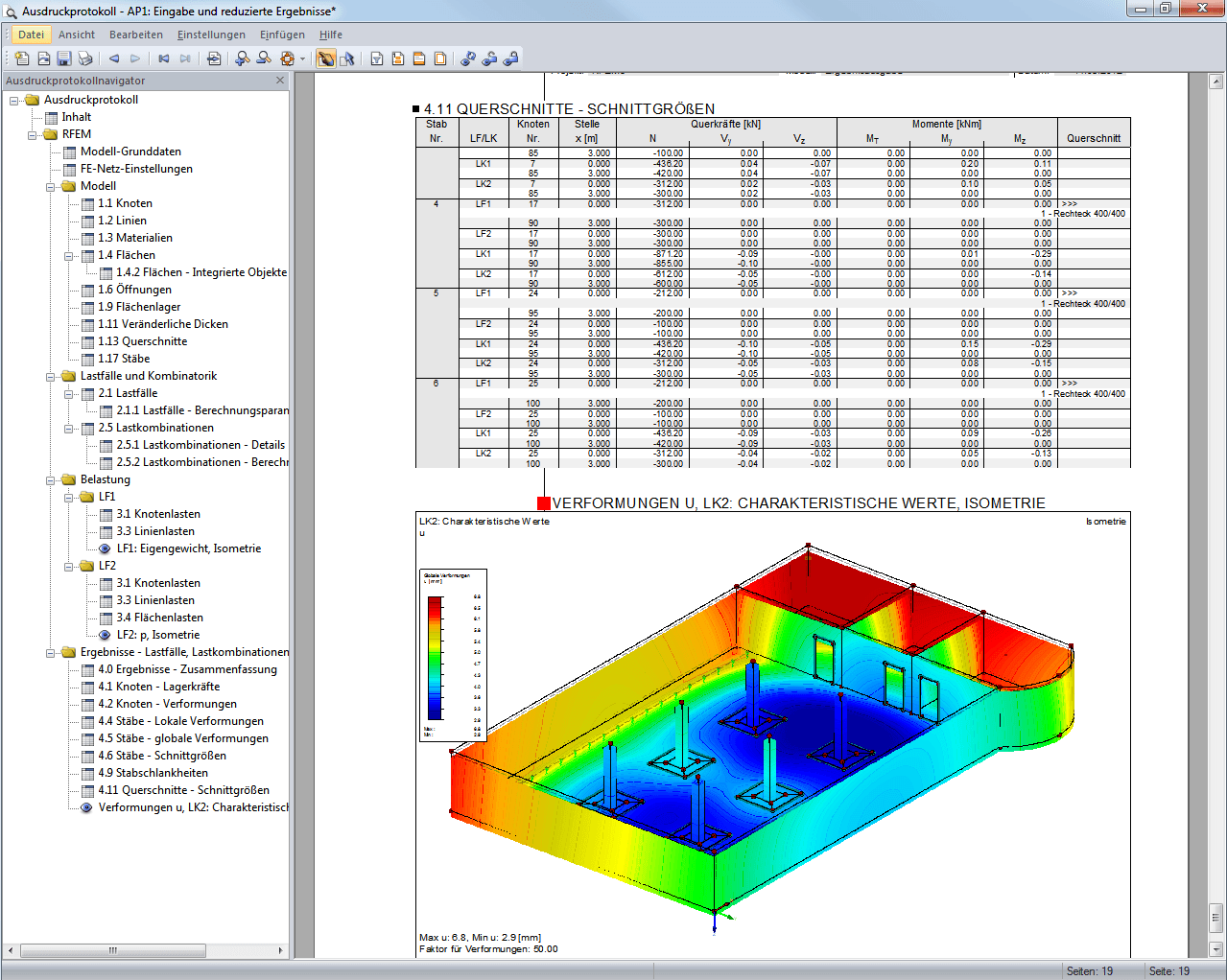Click the eye icon of LF1: Eigengewicht, Isometrie

point(106,548)
